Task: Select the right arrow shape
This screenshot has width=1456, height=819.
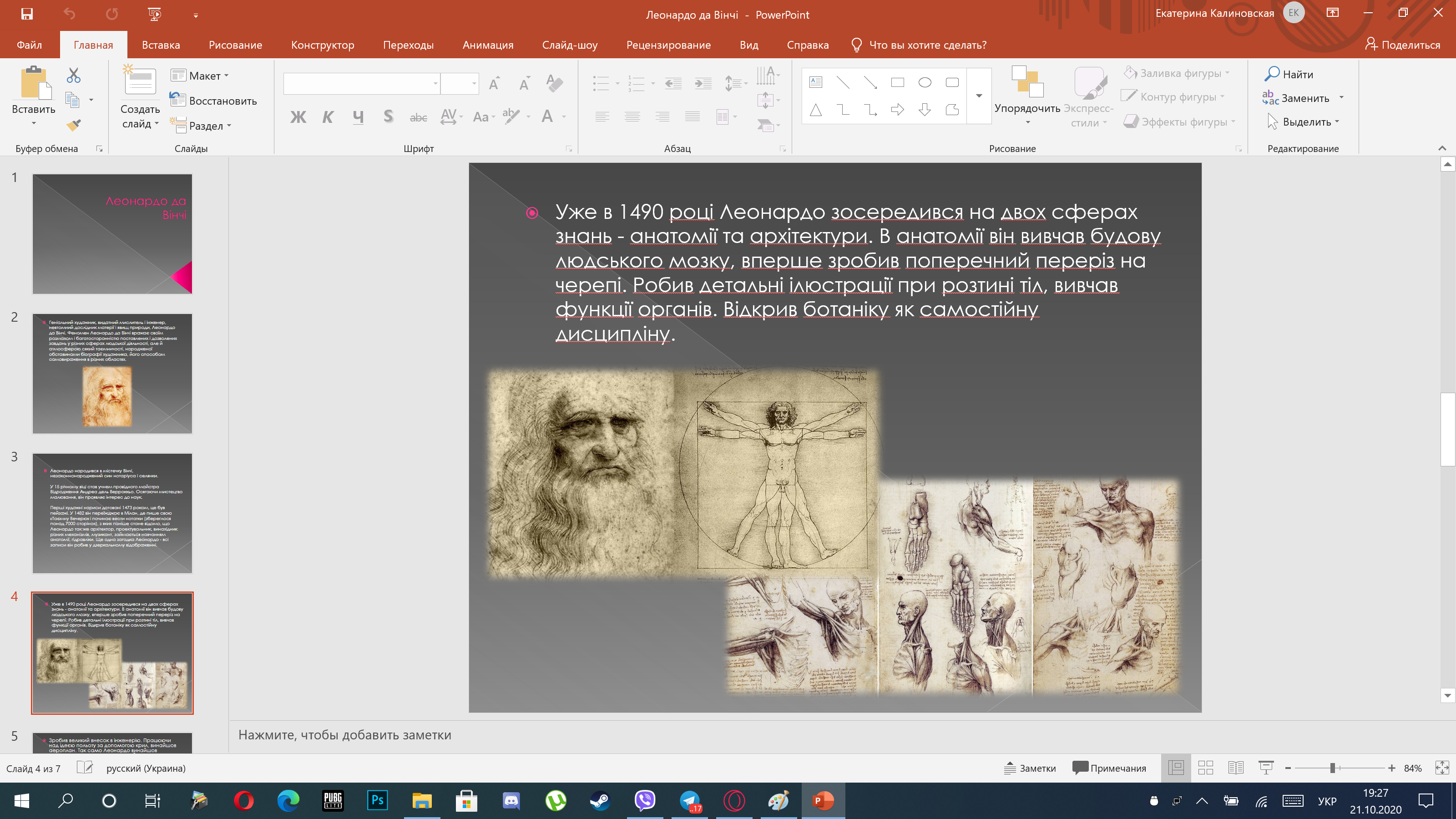Action: coord(898,110)
